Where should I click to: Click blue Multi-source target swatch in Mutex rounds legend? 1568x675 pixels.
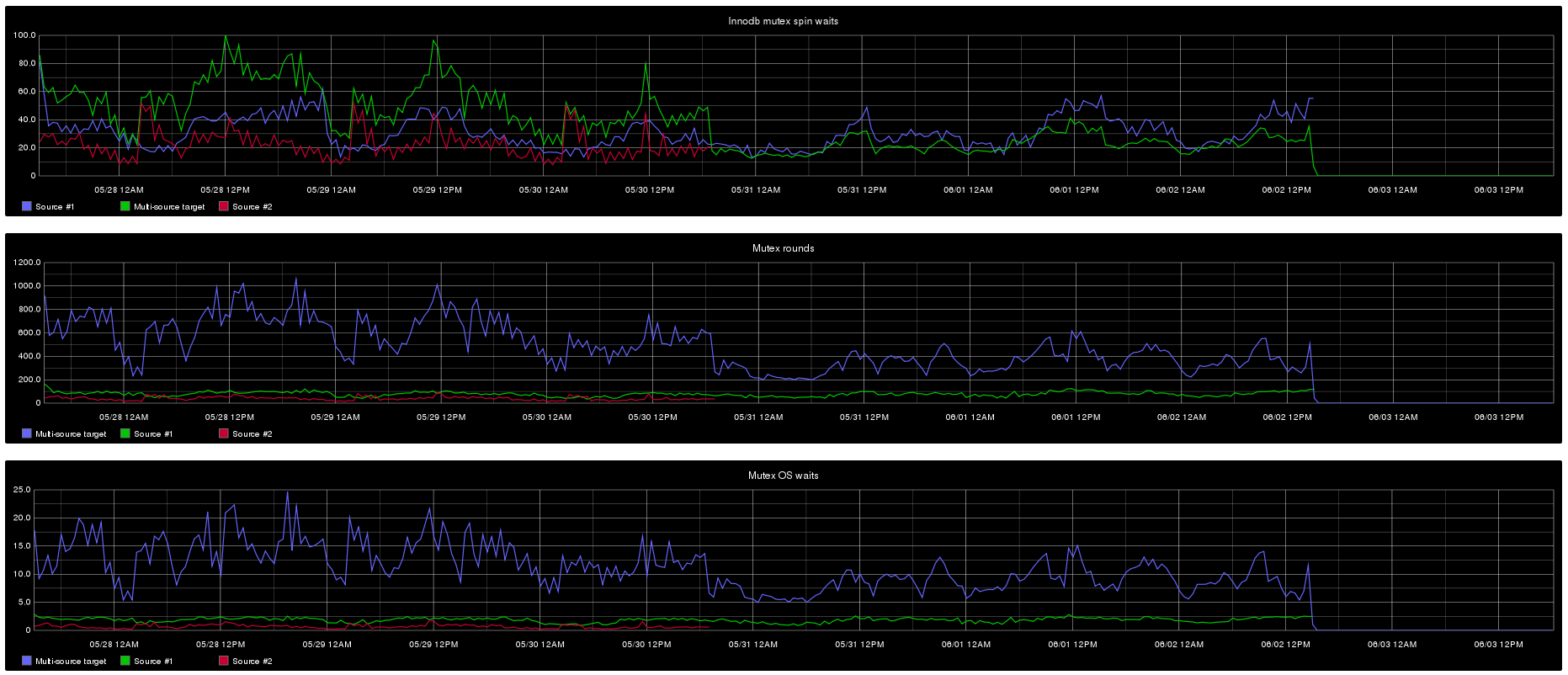click(x=27, y=433)
